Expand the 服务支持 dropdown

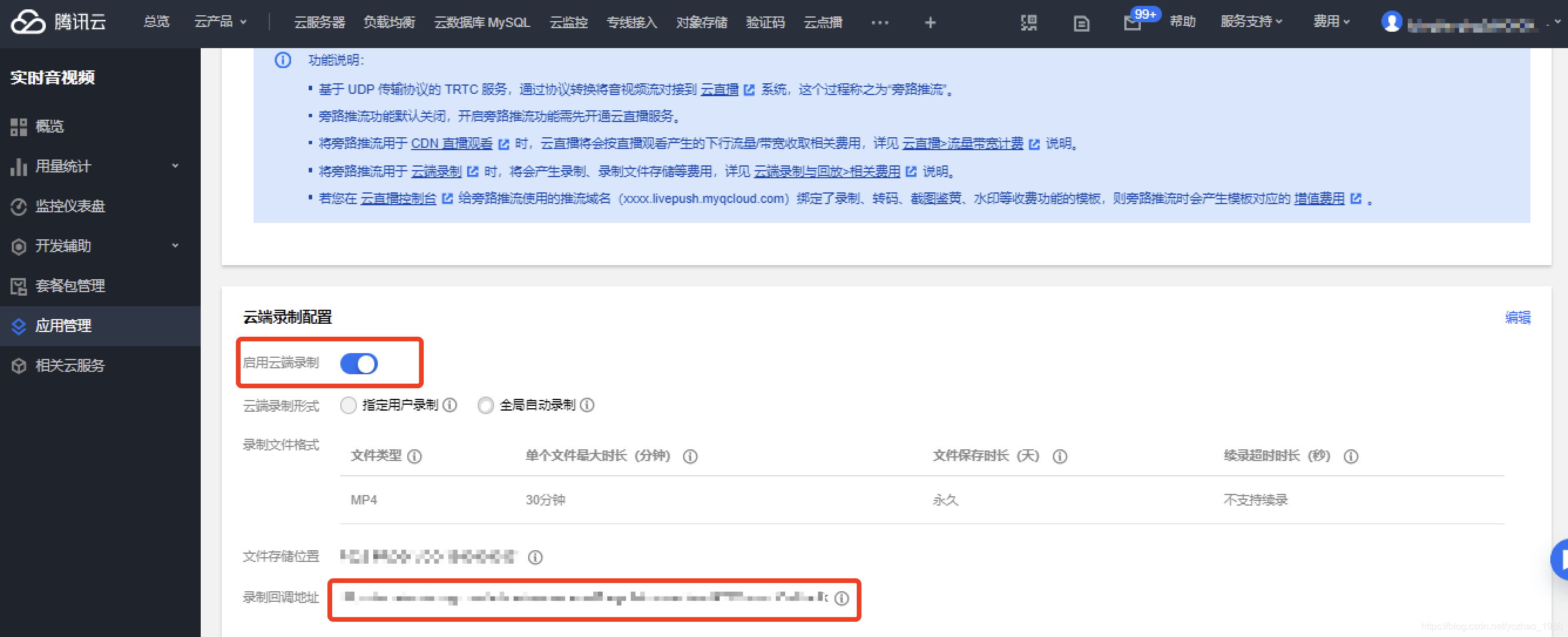[x=1252, y=22]
